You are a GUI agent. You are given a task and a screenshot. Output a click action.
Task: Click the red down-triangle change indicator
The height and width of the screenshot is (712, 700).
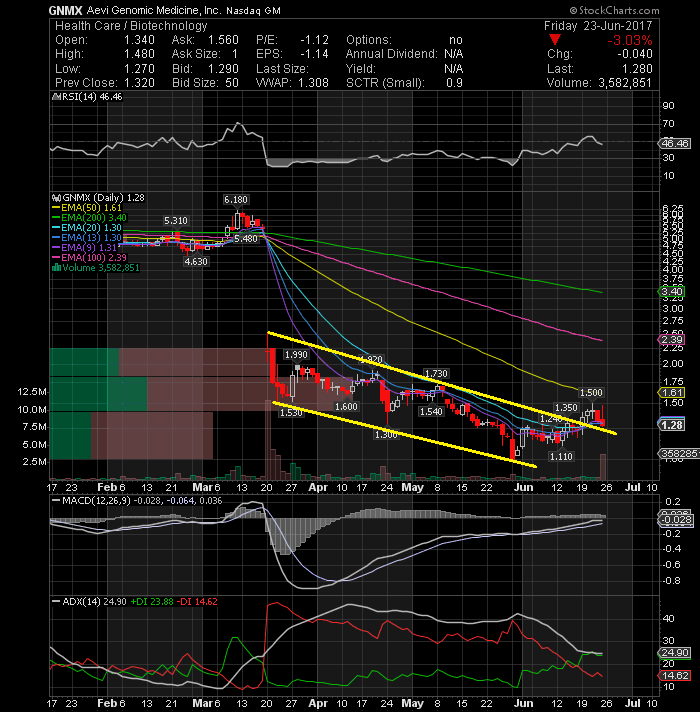pyautogui.click(x=555, y=40)
